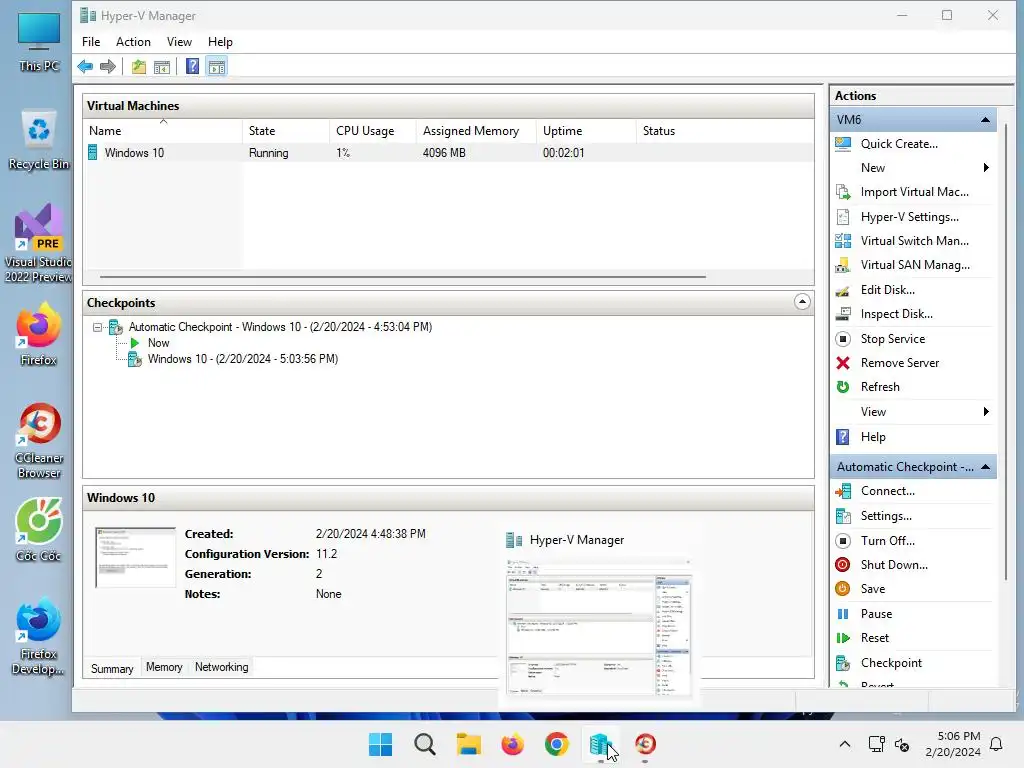Expand the New submenu arrow
The image size is (1024, 768).
click(x=986, y=168)
